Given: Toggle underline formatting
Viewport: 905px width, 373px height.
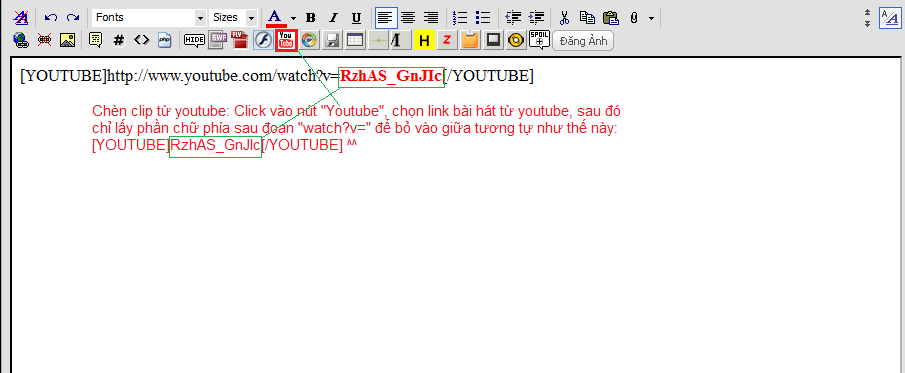Looking at the screenshot, I should click(356, 18).
